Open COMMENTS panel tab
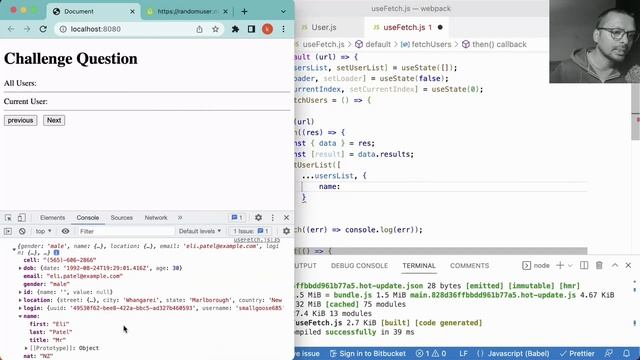Image resolution: width=640 pixels, height=360 pixels. pos(469,266)
